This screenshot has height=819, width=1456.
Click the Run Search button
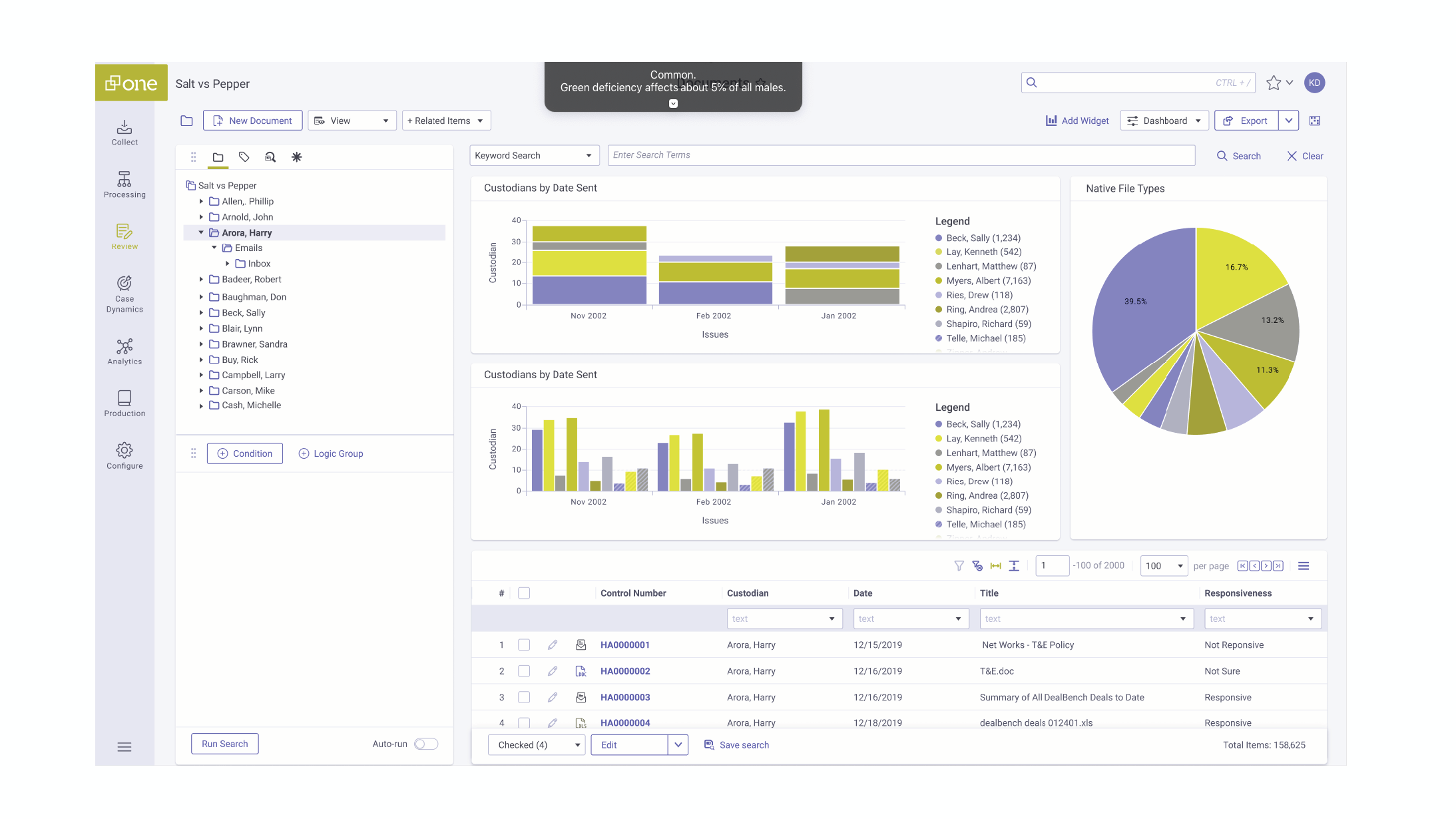[x=224, y=744]
